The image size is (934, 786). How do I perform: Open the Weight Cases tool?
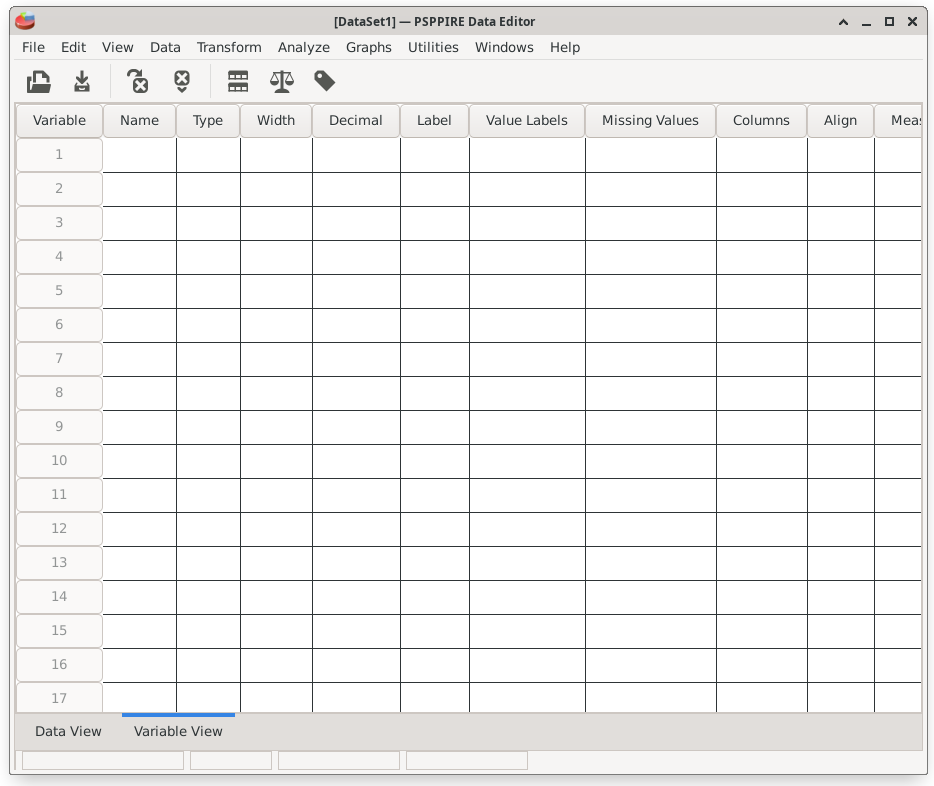pyautogui.click(x=281, y=81)
